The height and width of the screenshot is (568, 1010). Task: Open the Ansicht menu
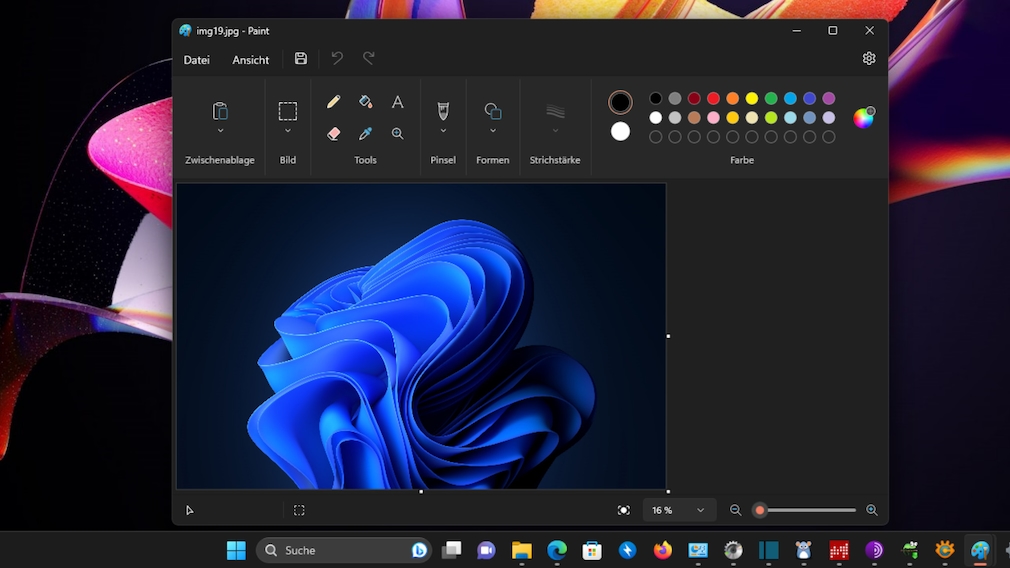(x=251, y=60)
